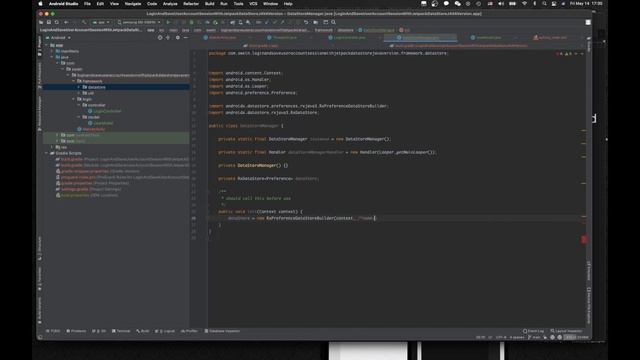Open the Build menu
The image size is (640, 360).
[209, 4]
